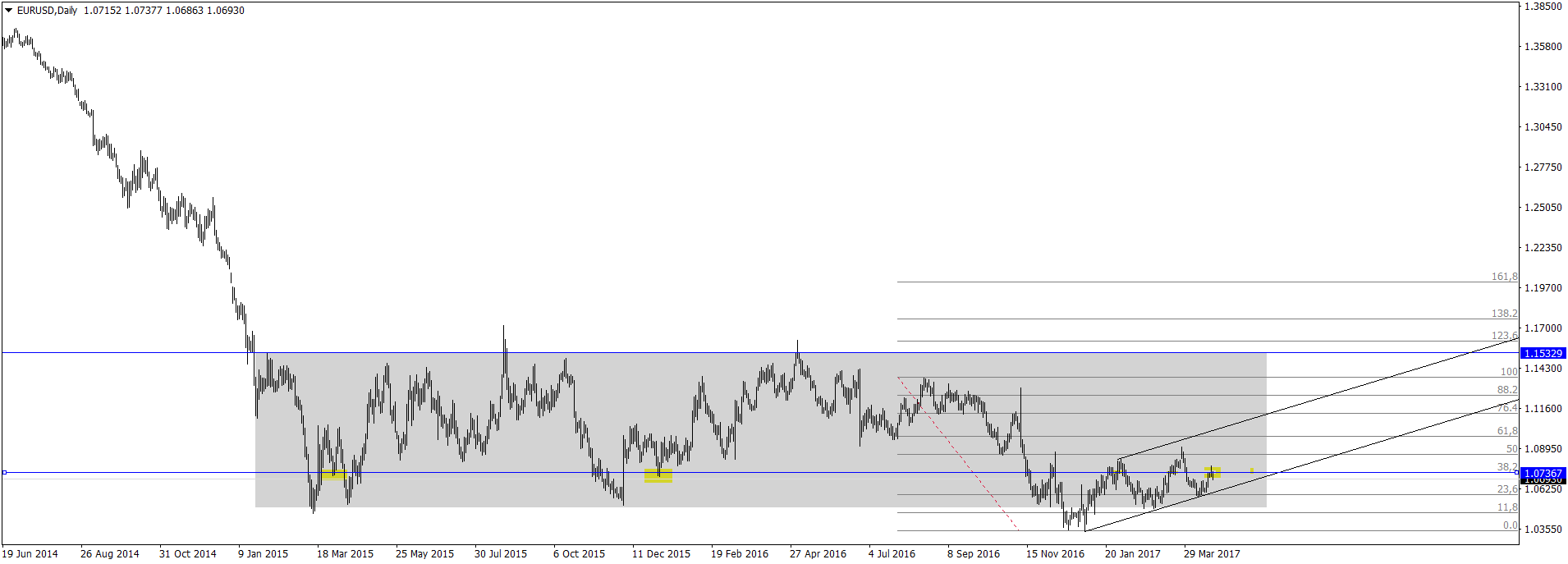Screen dimensions: 1568x564
Task: Click the blue 1.07367 price tag
Action: [x=1543, y=474]
